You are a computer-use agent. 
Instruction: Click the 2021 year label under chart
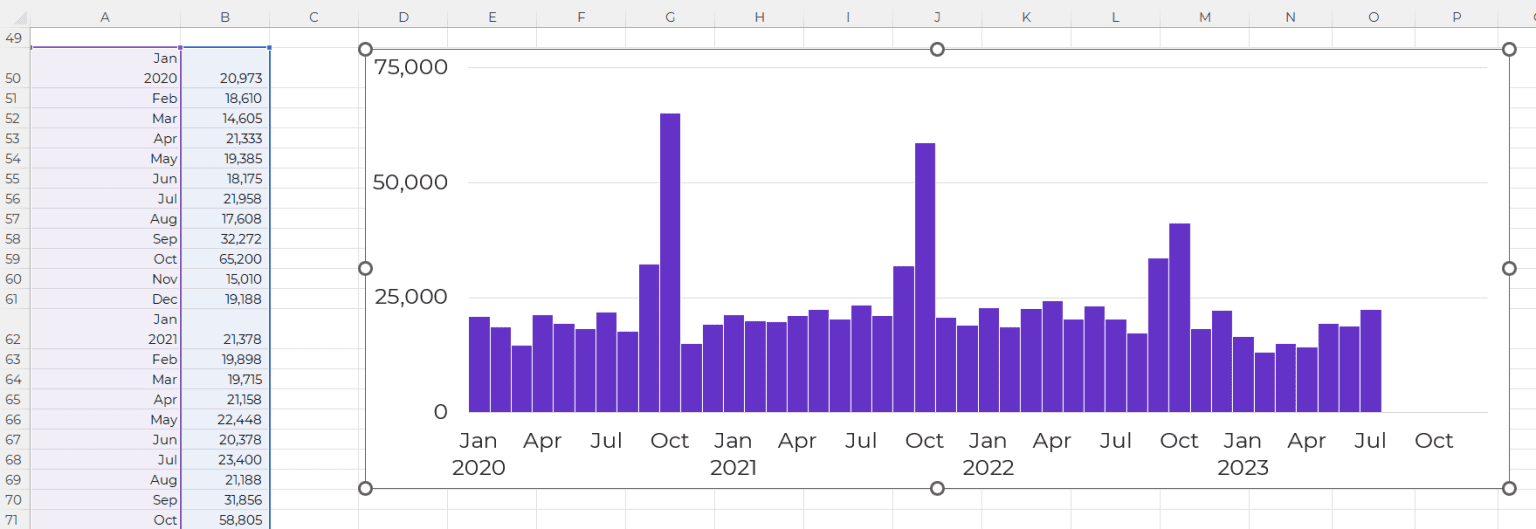[733, 468]
